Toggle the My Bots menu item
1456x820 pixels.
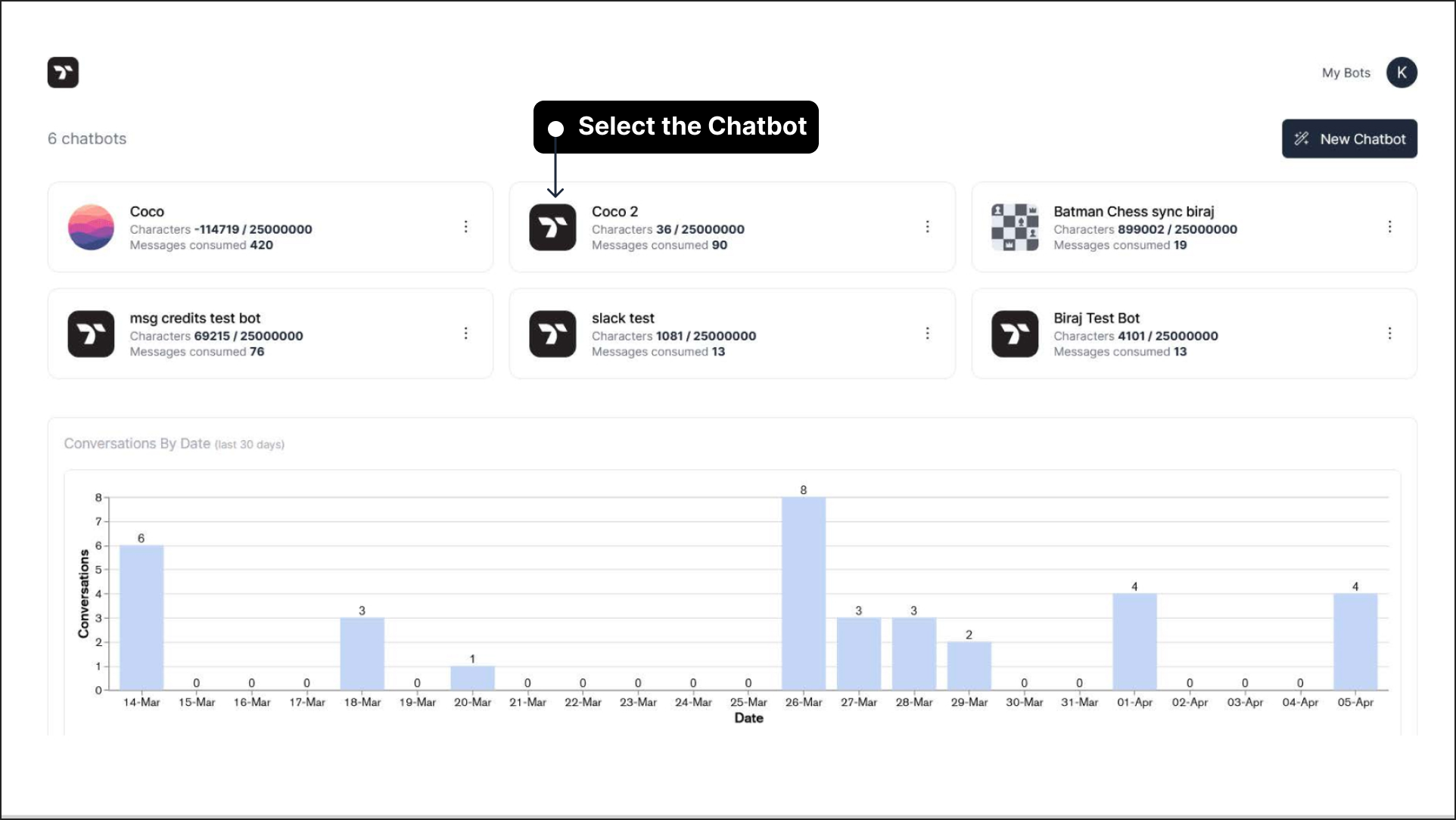(x=1345, y=71)
